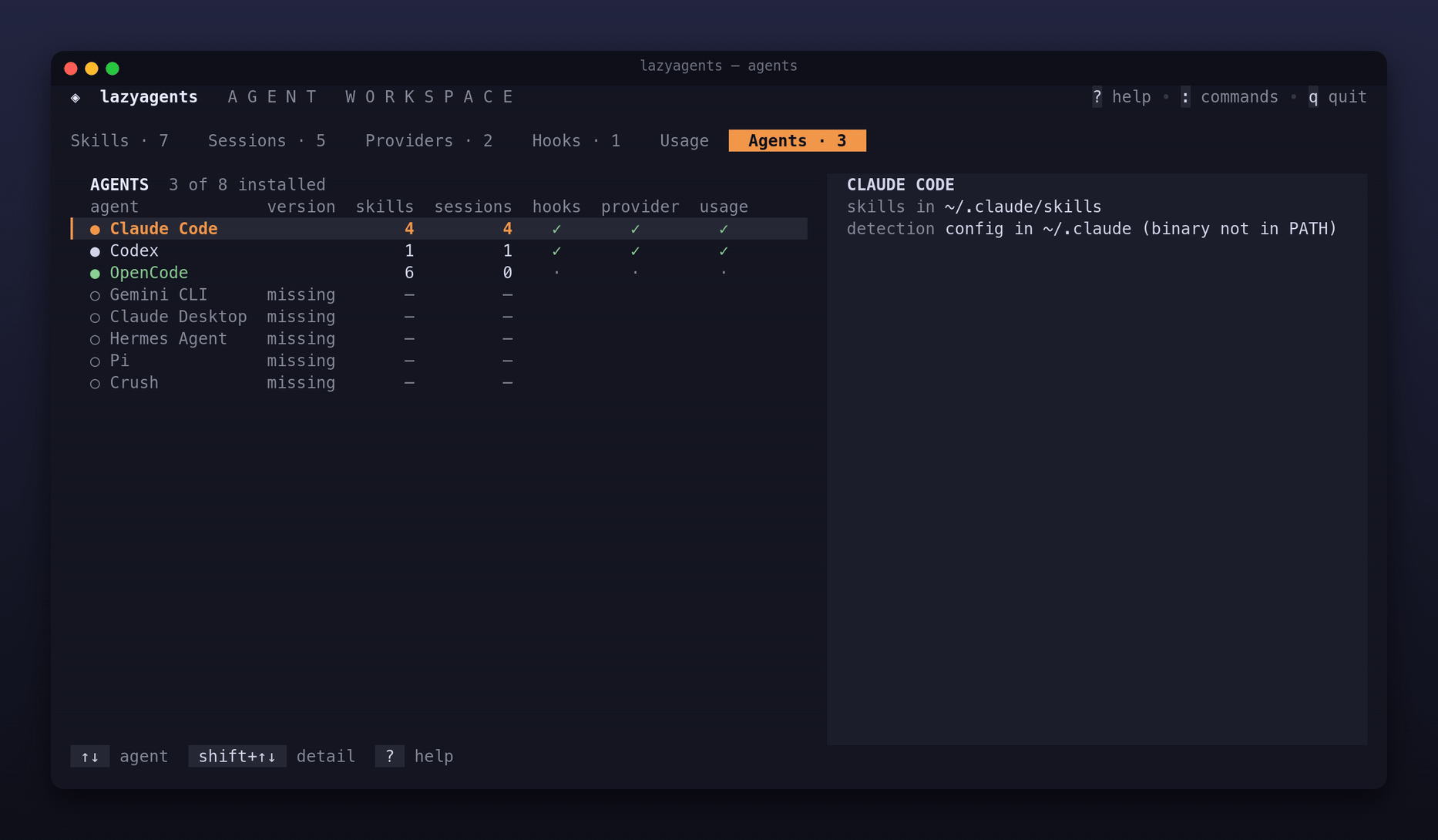This screenshot has width=1438, height=840.
Task: Click the ↑↓ agent key hint
Action: tap(119, 757)
